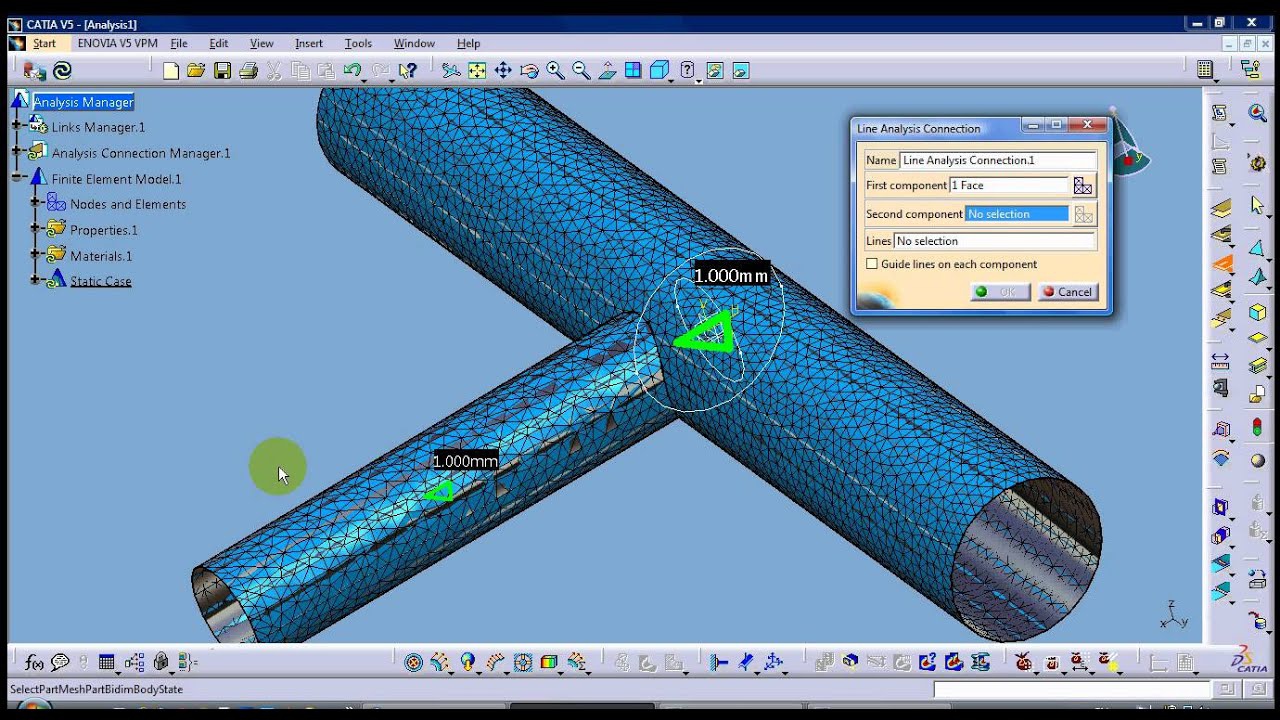Screen dimensions: 1280x720
Task: Open the Tools menu
Action: click(x=358, y=43)
